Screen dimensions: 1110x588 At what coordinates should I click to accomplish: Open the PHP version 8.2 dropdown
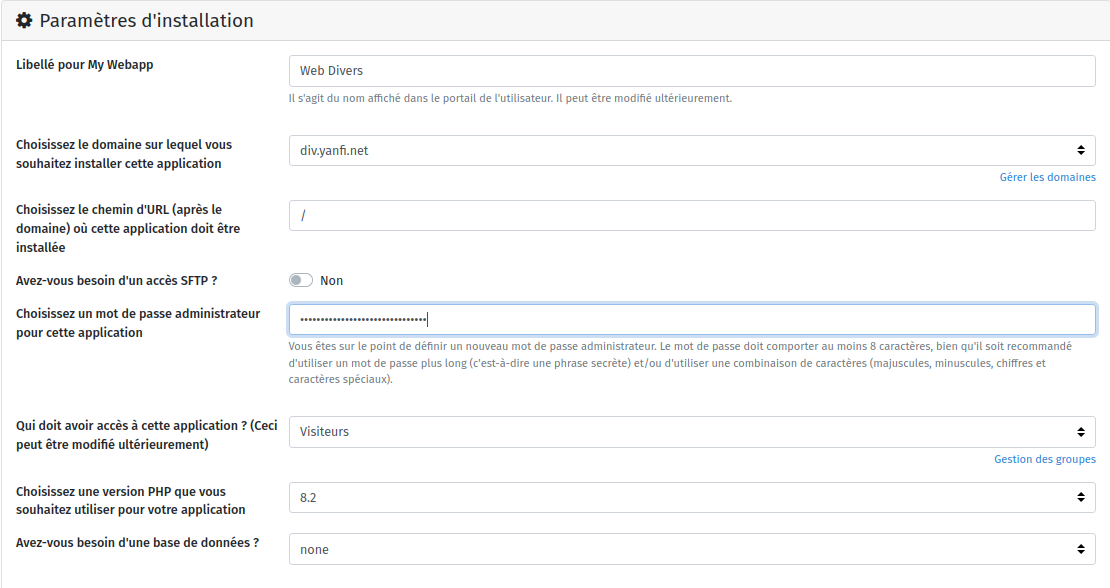(691, 497)
